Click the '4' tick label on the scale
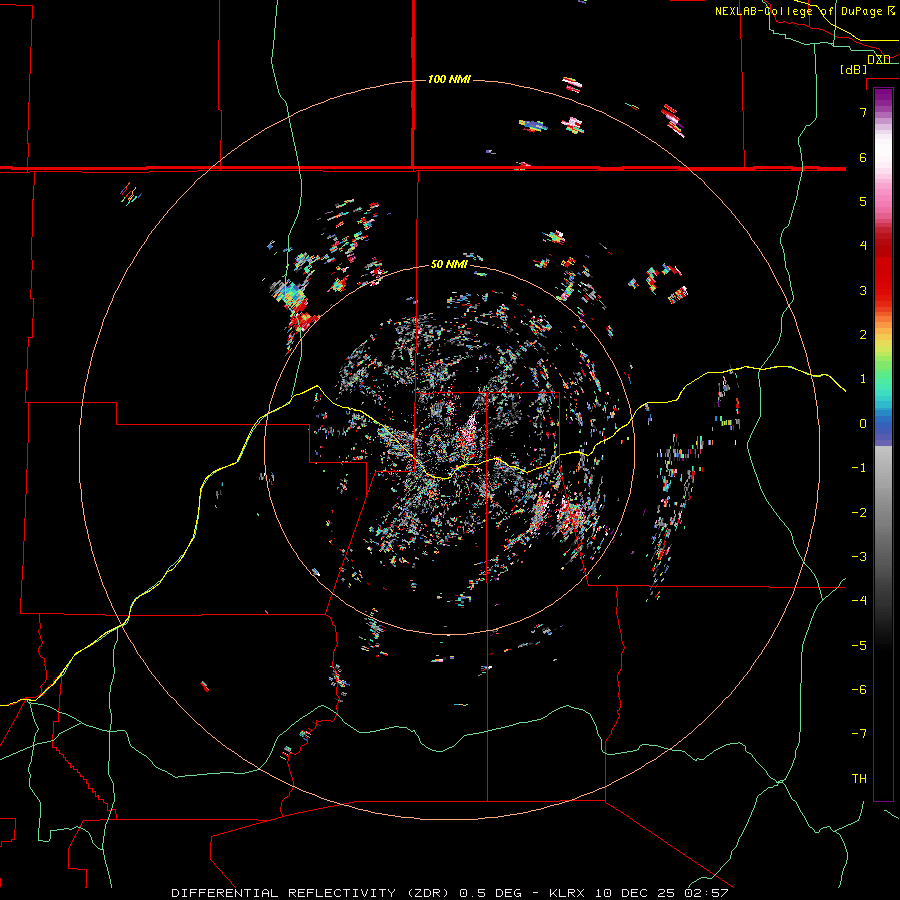 pyautogui.click(x=863, y=246)
